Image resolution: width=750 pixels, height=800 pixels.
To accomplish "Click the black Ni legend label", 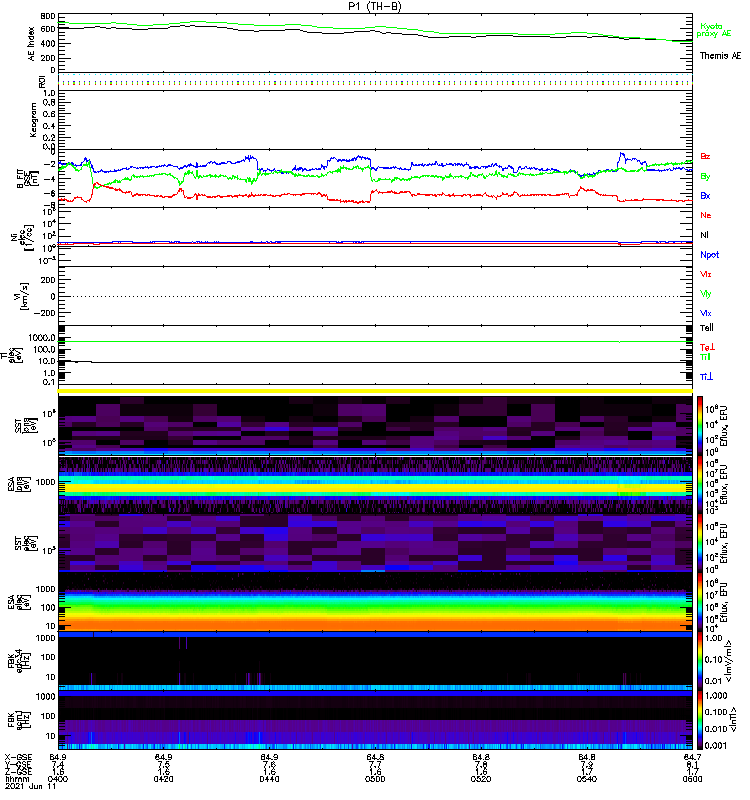I will click(x=704, y=235).
